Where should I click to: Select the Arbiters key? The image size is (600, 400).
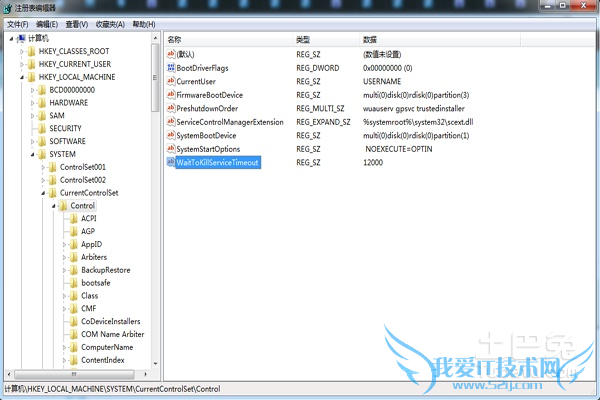[x=94, y=257]
